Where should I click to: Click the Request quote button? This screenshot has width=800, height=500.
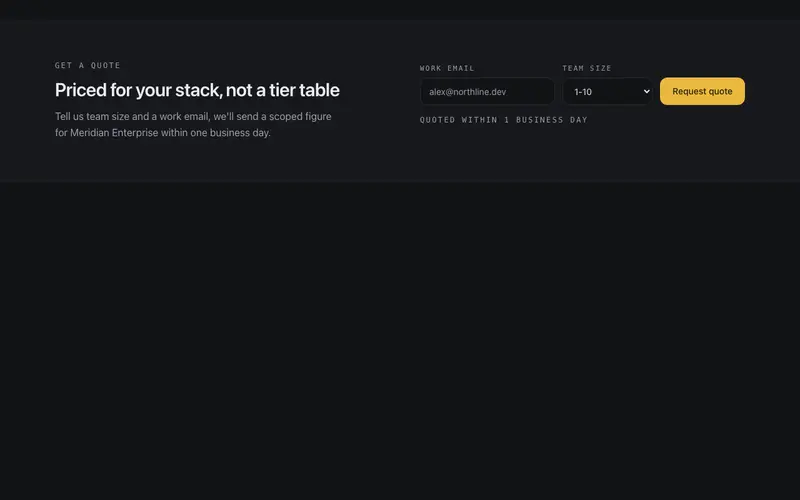[702, 91]
